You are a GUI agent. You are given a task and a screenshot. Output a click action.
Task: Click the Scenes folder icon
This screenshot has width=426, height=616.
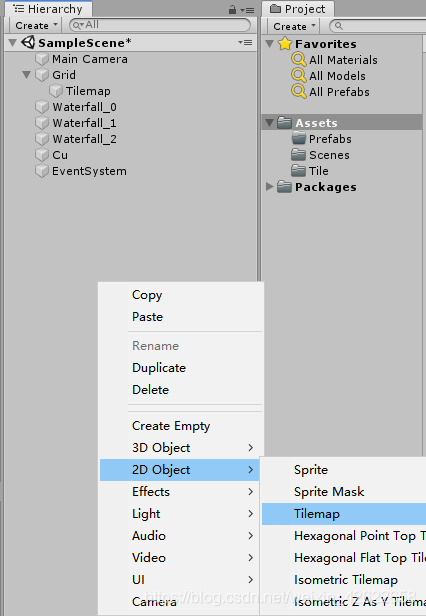tap(299, 154)
